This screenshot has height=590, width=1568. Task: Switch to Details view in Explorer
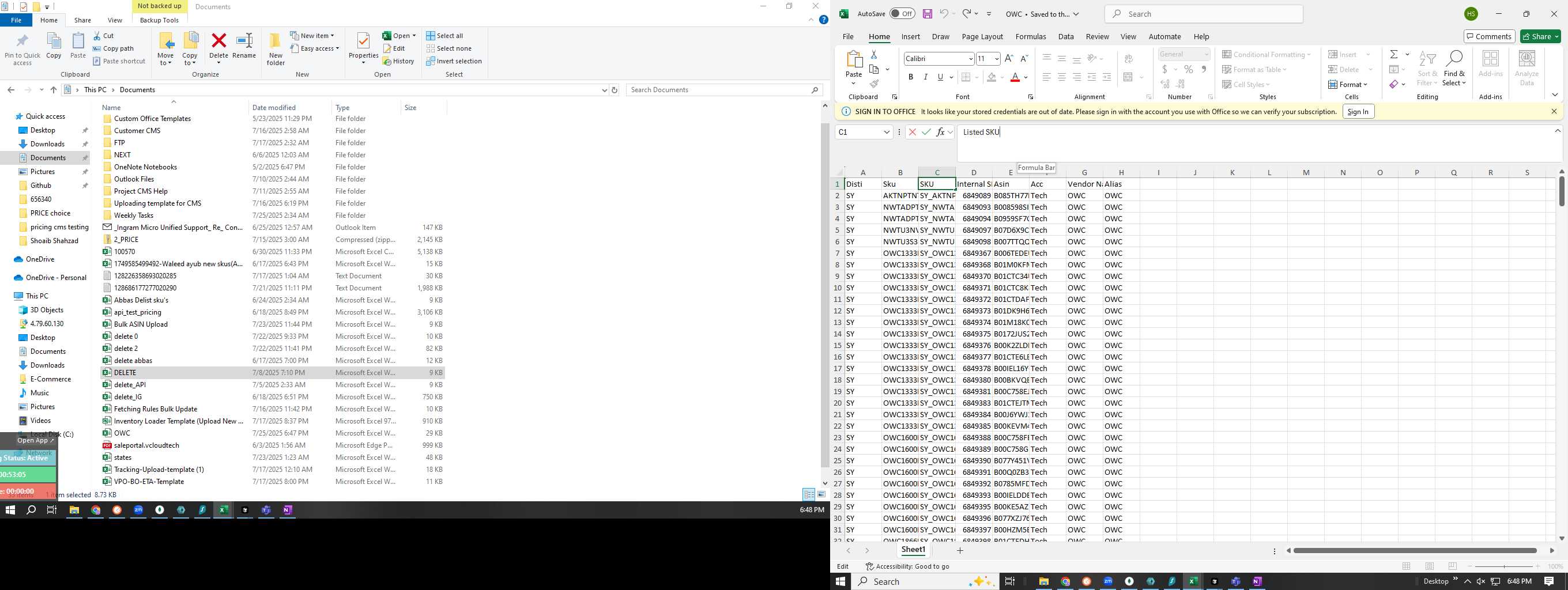[x=808, y=494]
